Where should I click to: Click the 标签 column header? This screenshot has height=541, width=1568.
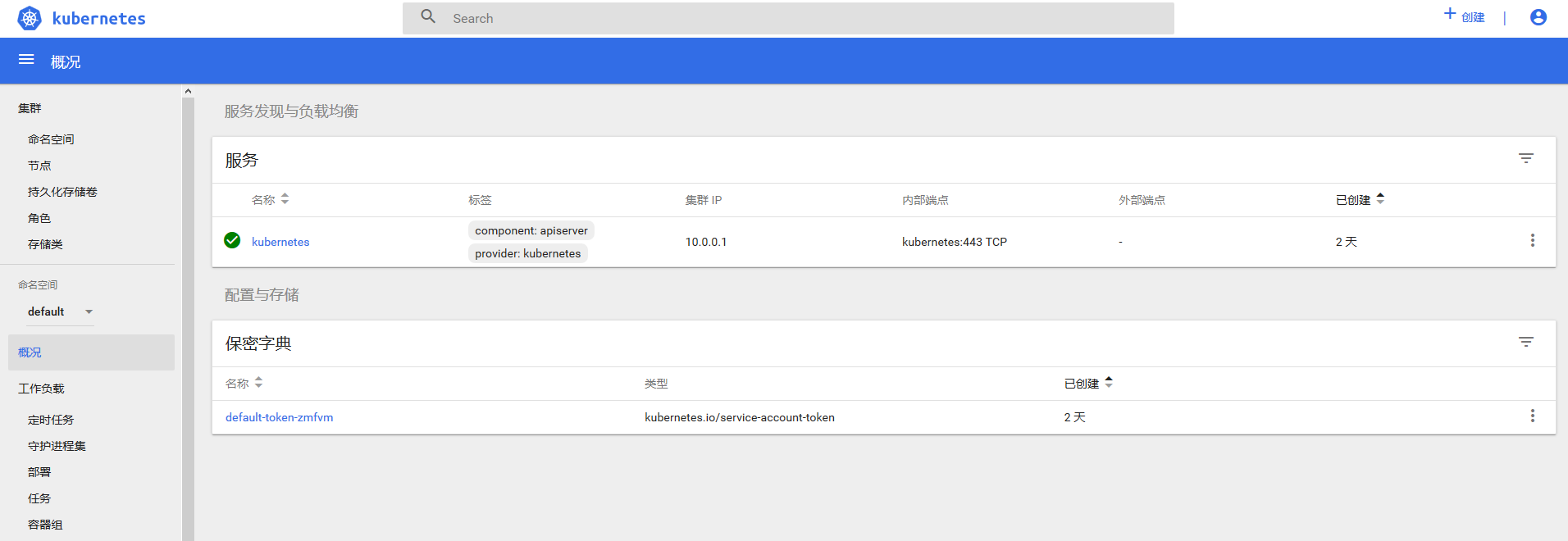480,200
